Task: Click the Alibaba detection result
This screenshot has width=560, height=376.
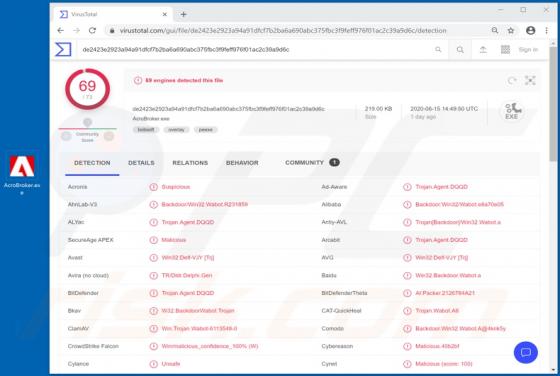Action: (459, 205)
